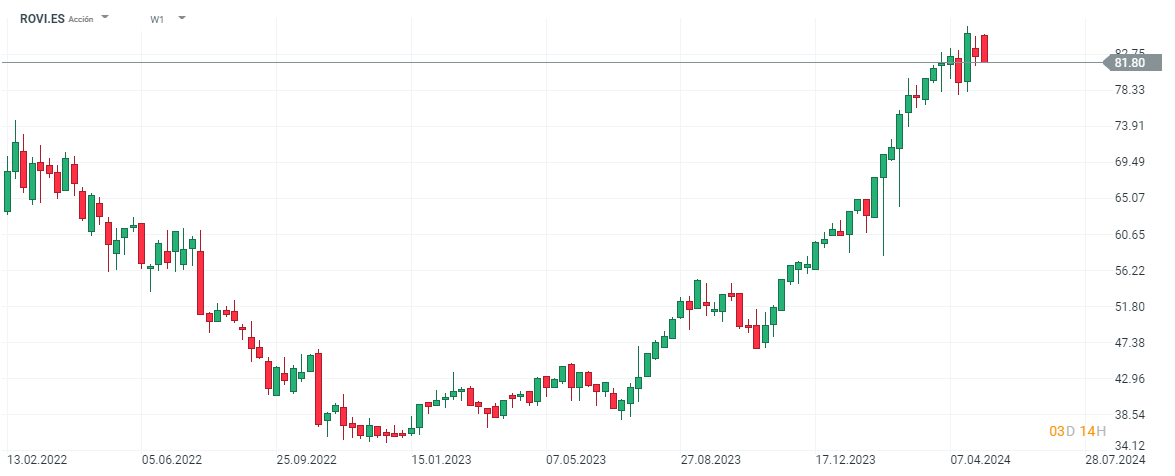Open the ROVI.ES symbol selector dropdown arrow
The height and width of the screenshot is (476, 1175).
pyautogui.click(x=105, y=18)
